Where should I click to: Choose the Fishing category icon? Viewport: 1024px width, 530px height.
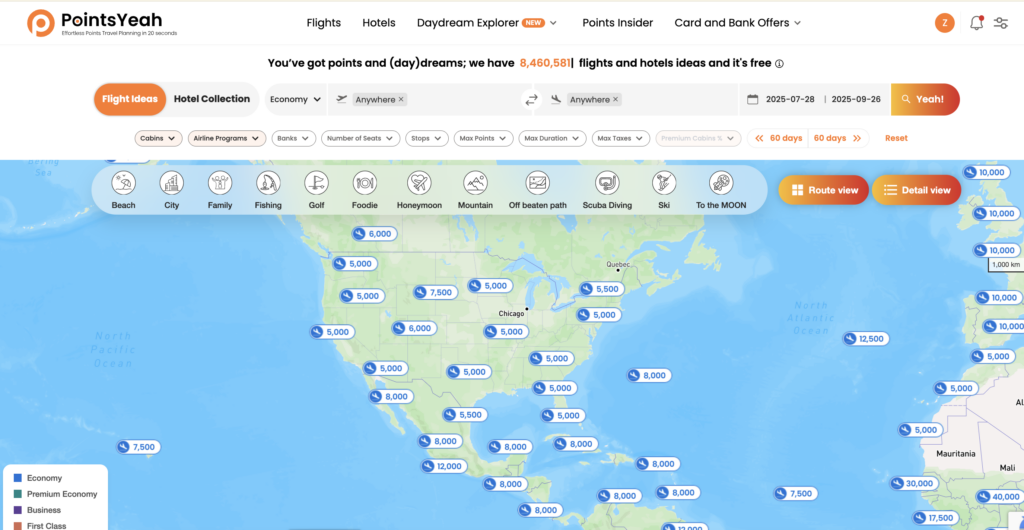click(268, 183)
